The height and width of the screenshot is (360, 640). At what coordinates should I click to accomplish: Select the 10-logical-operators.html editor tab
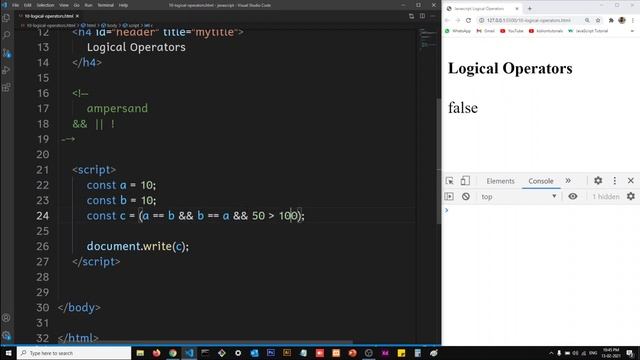click(49, 16)
